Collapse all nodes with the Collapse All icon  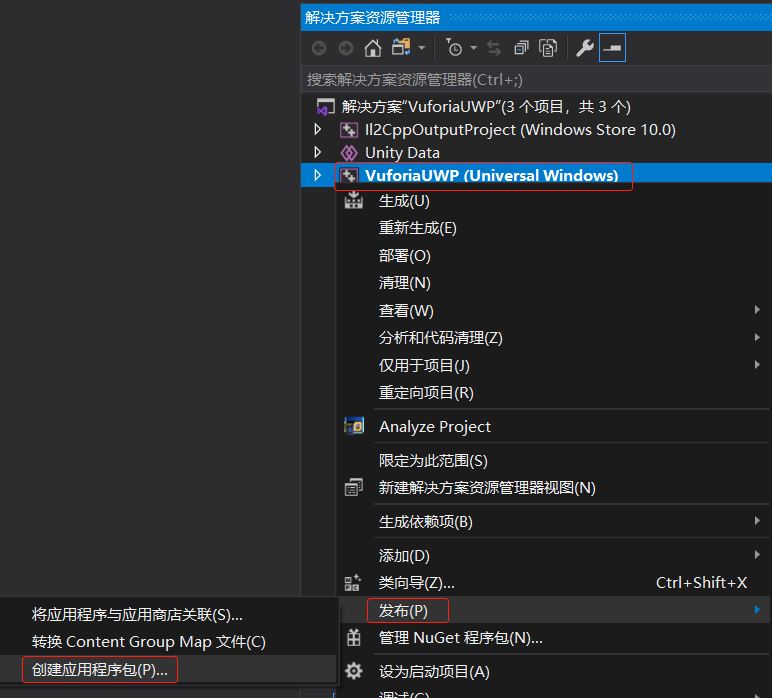pyautogui.click(x=521, y=48)
